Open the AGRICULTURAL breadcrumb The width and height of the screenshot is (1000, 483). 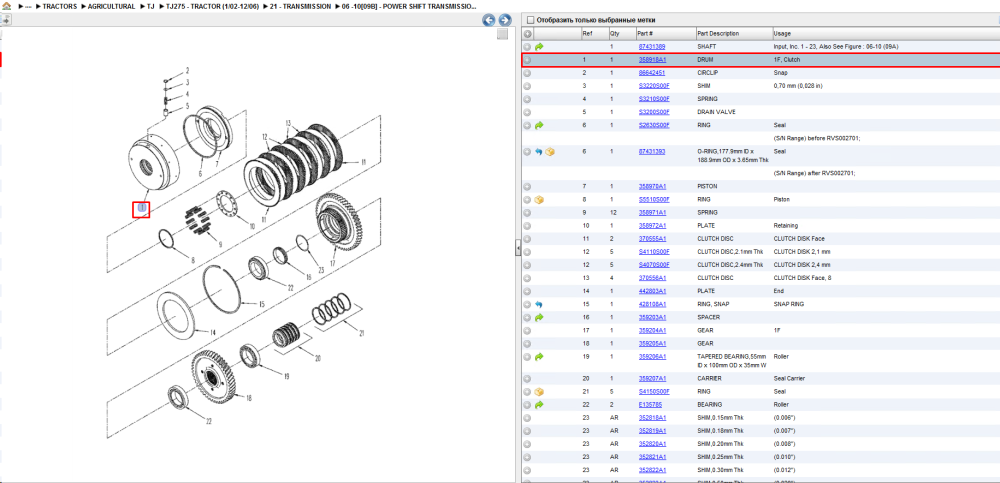tap(110, 6)
